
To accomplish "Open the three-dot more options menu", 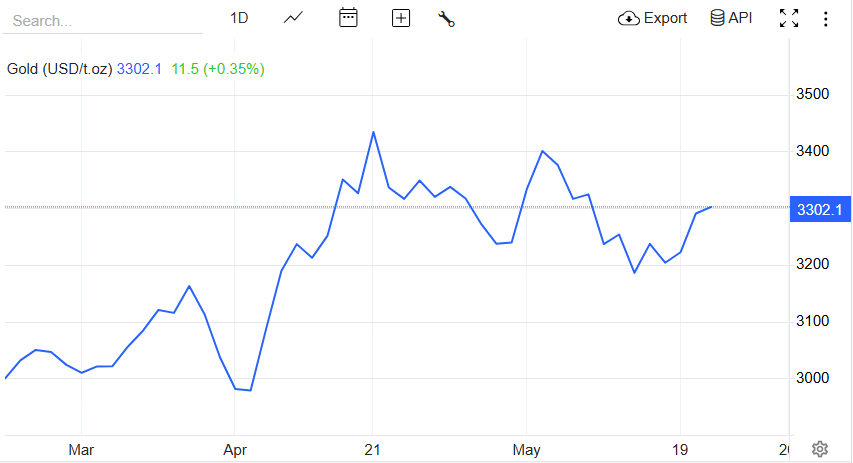I will [x=825, y=18].
